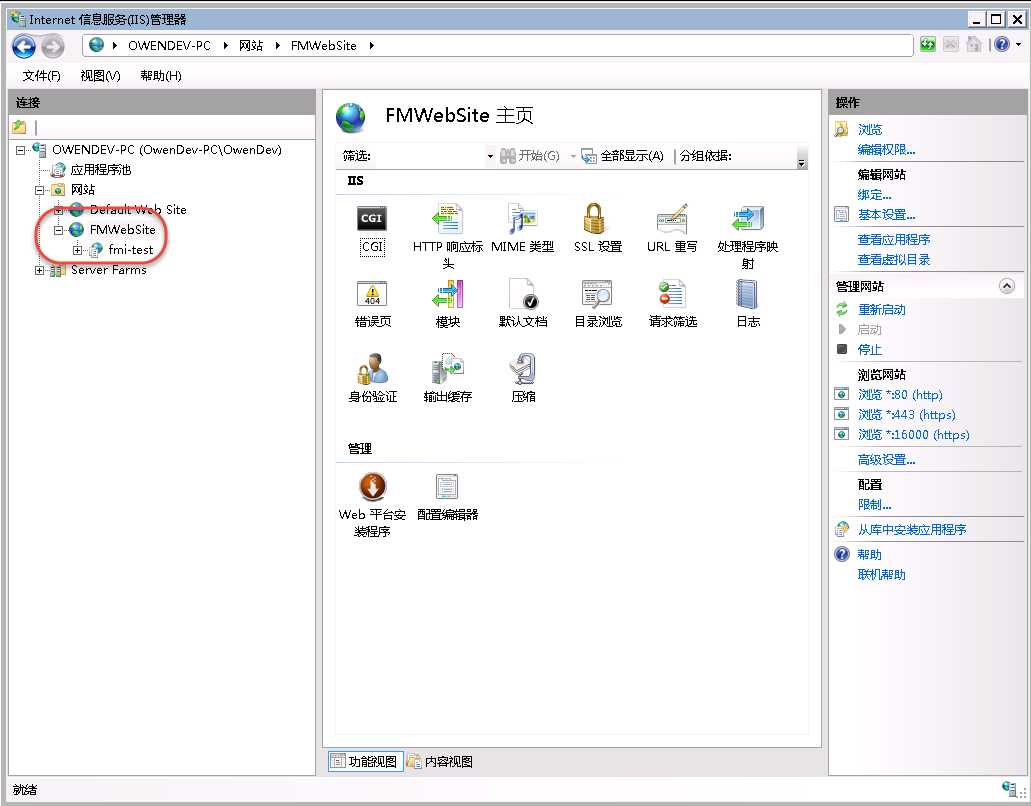Collapse the OWENDEV-PC server node

(20, 150)
